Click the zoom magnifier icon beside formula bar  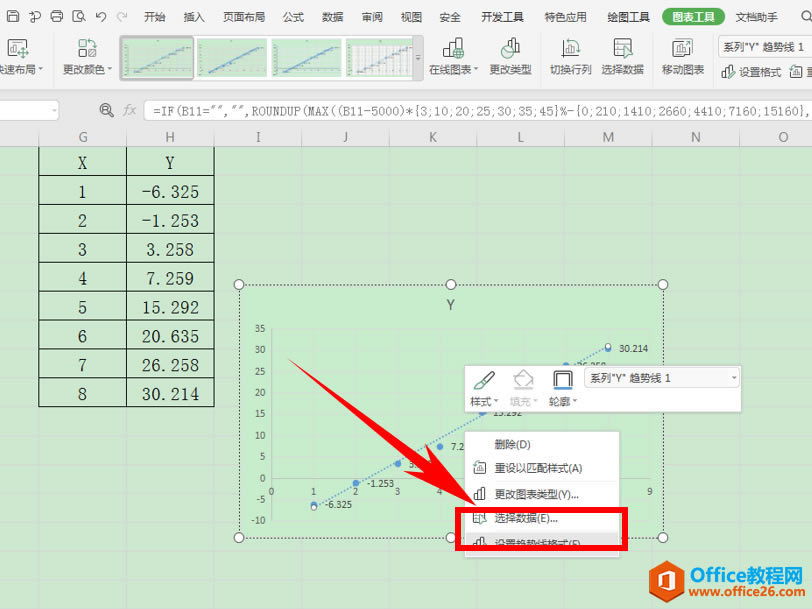106,110
